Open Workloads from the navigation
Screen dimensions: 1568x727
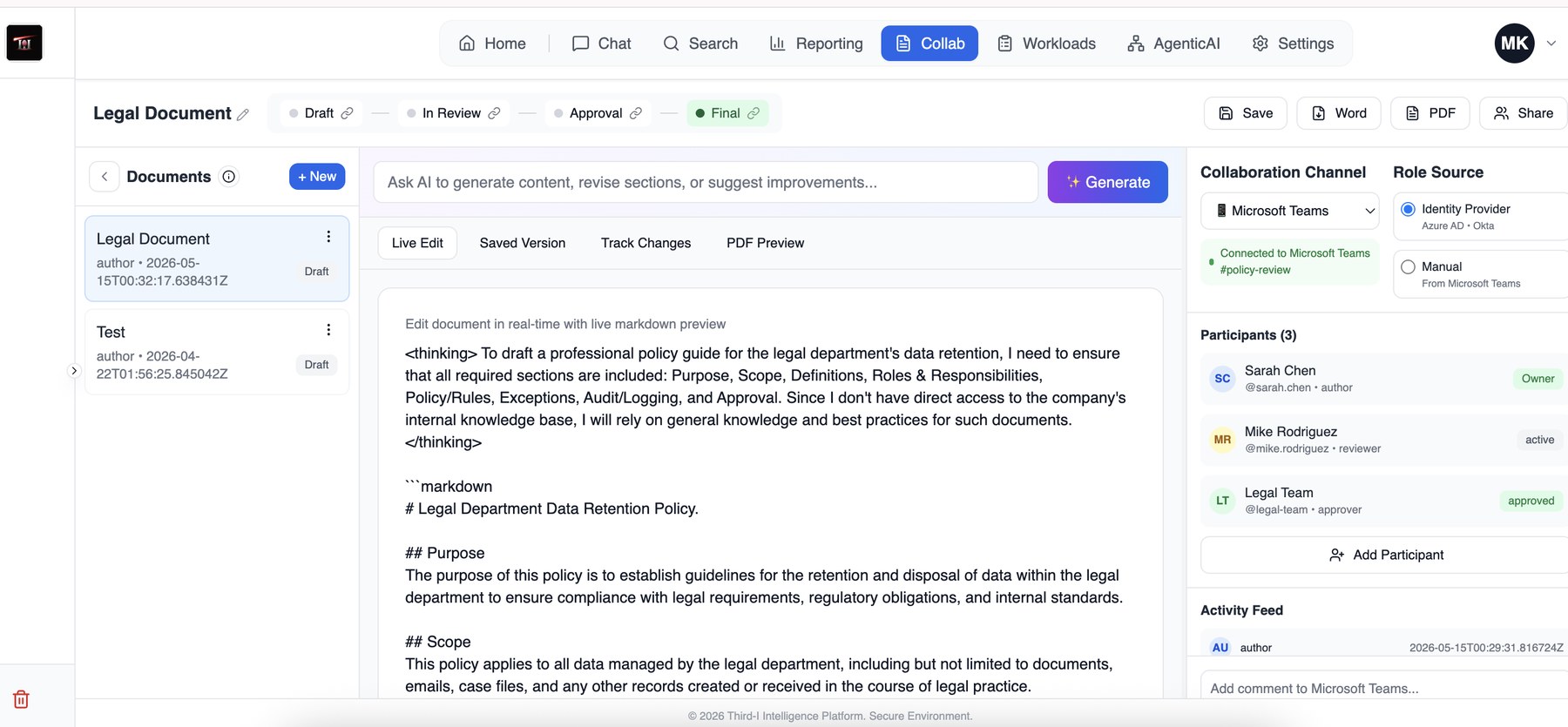(1046, 44)
